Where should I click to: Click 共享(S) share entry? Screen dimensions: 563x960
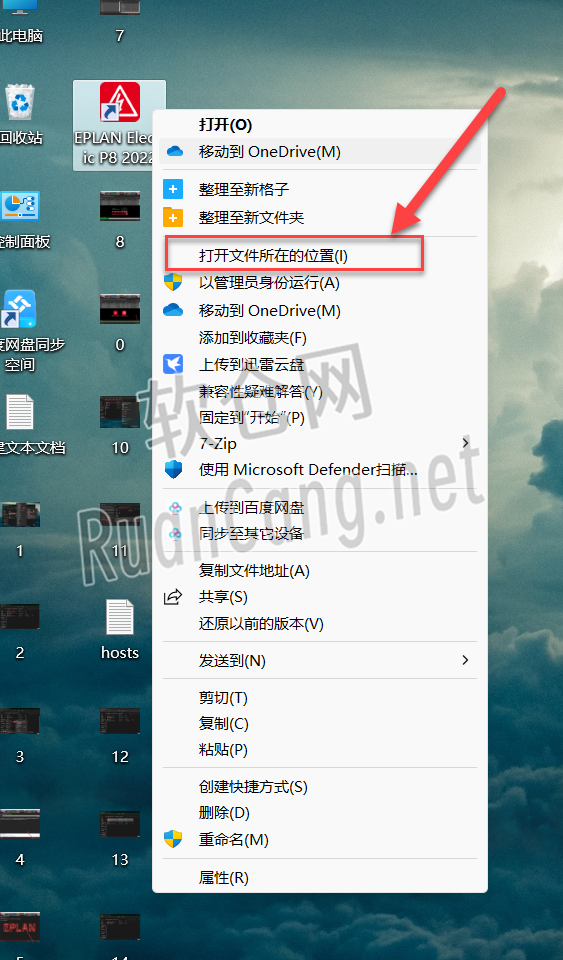tap(319, 597)
